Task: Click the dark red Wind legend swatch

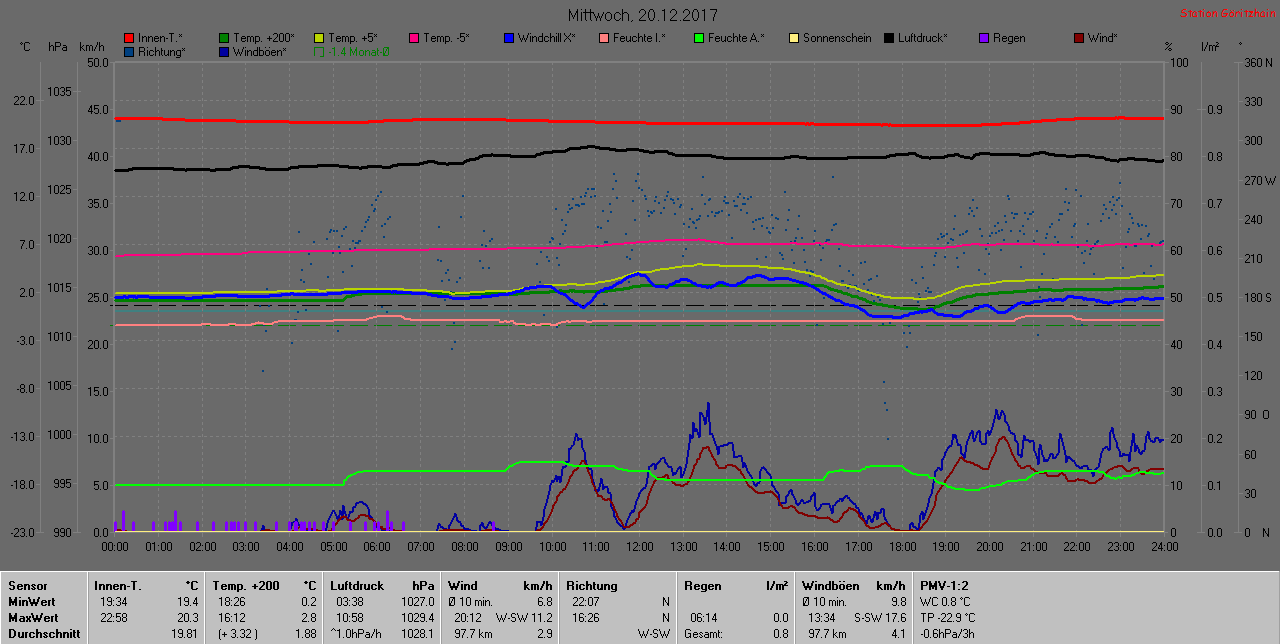Action: [x=1079, y=38]
